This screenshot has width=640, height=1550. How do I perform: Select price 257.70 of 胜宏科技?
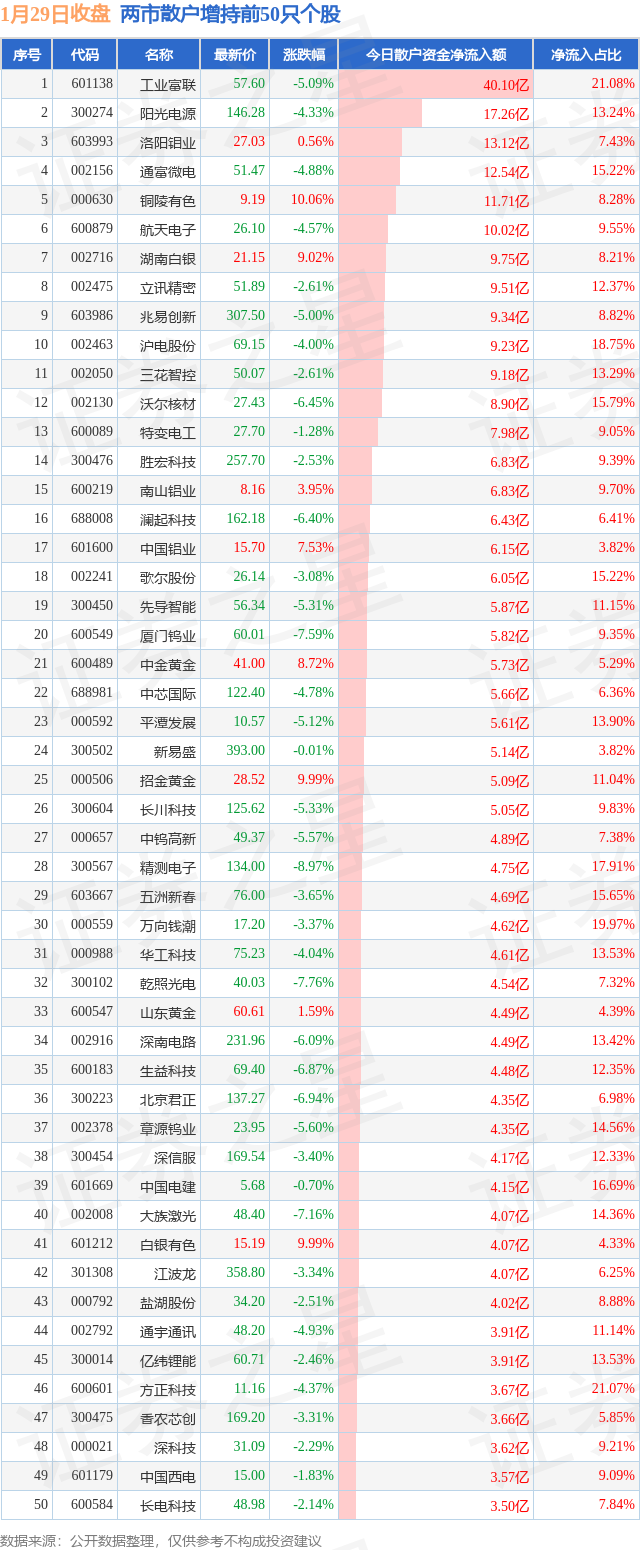point(246,461)
